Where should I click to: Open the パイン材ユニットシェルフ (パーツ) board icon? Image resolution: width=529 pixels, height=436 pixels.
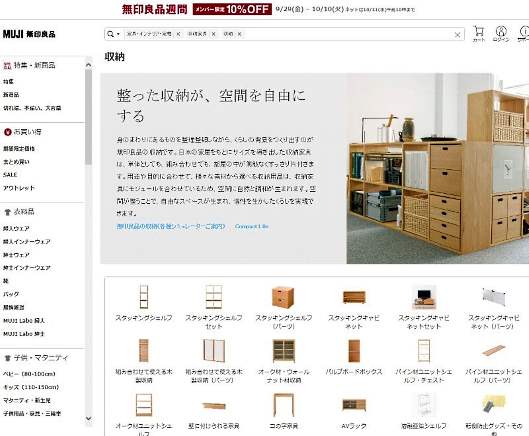click(x=494, y=351)
